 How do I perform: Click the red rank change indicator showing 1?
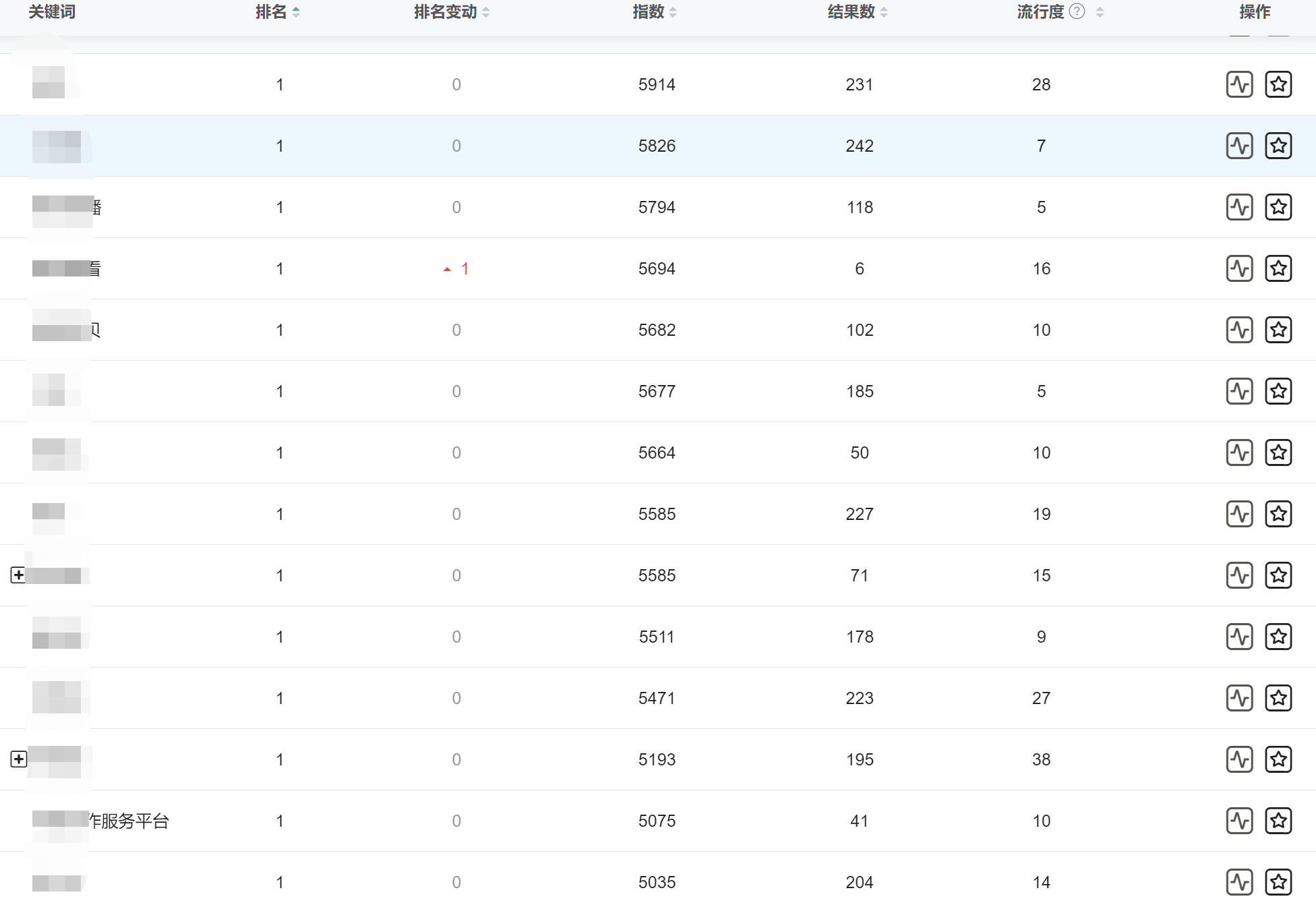[x=456, y=268]
